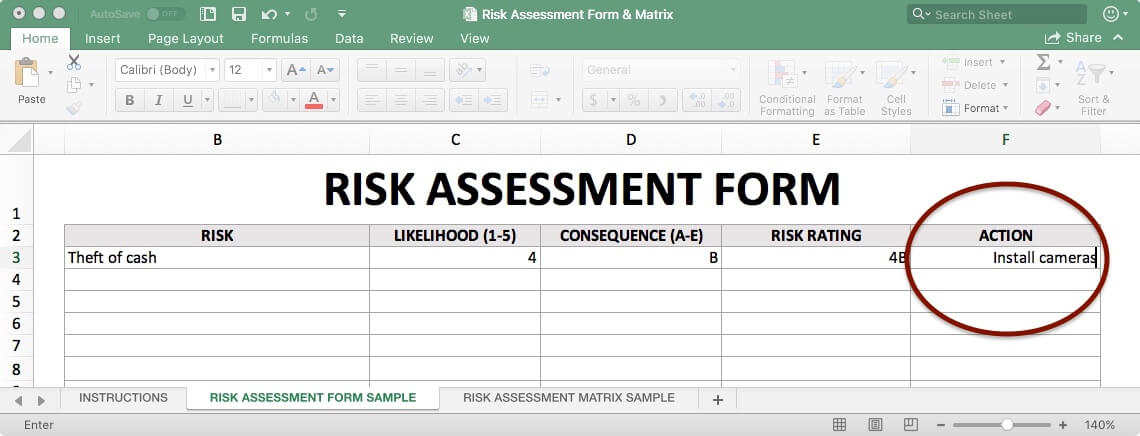Toggle underline formatting
Screen dimensions: 1140x436
point(188,100)
